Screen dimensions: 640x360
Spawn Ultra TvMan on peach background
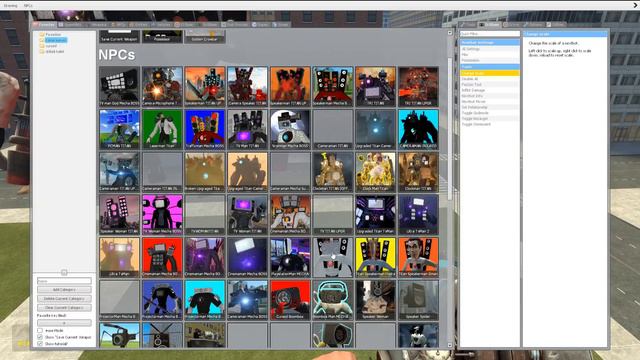(x=119, y=258)
